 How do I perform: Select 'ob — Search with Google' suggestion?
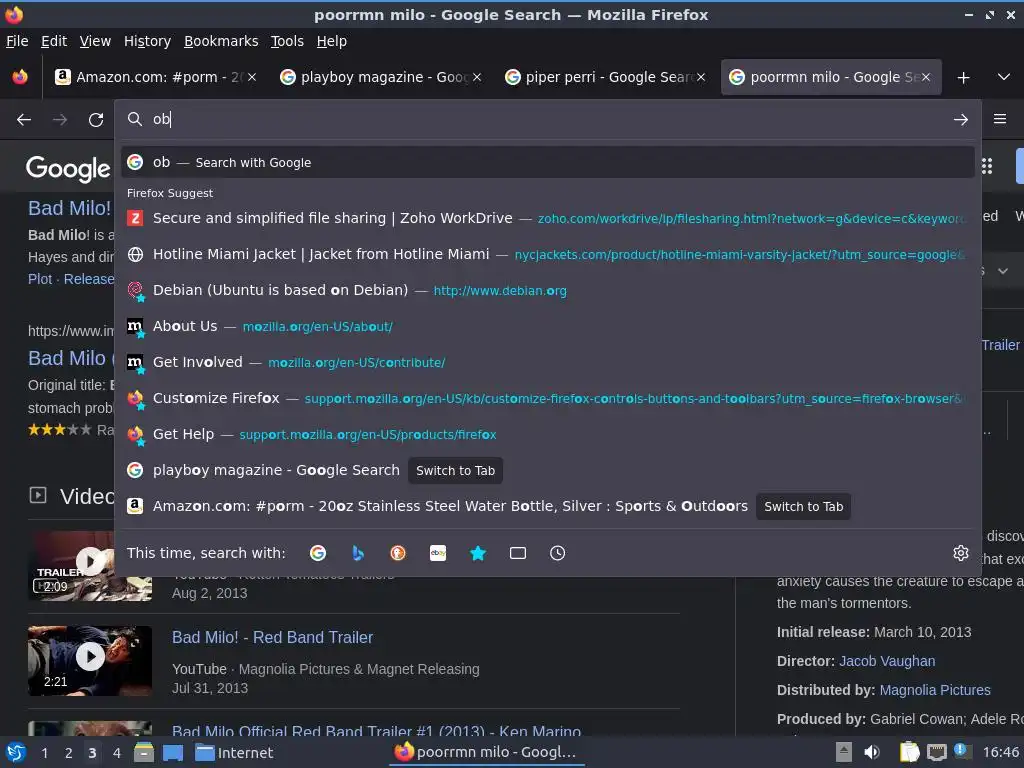pos(547,162)
